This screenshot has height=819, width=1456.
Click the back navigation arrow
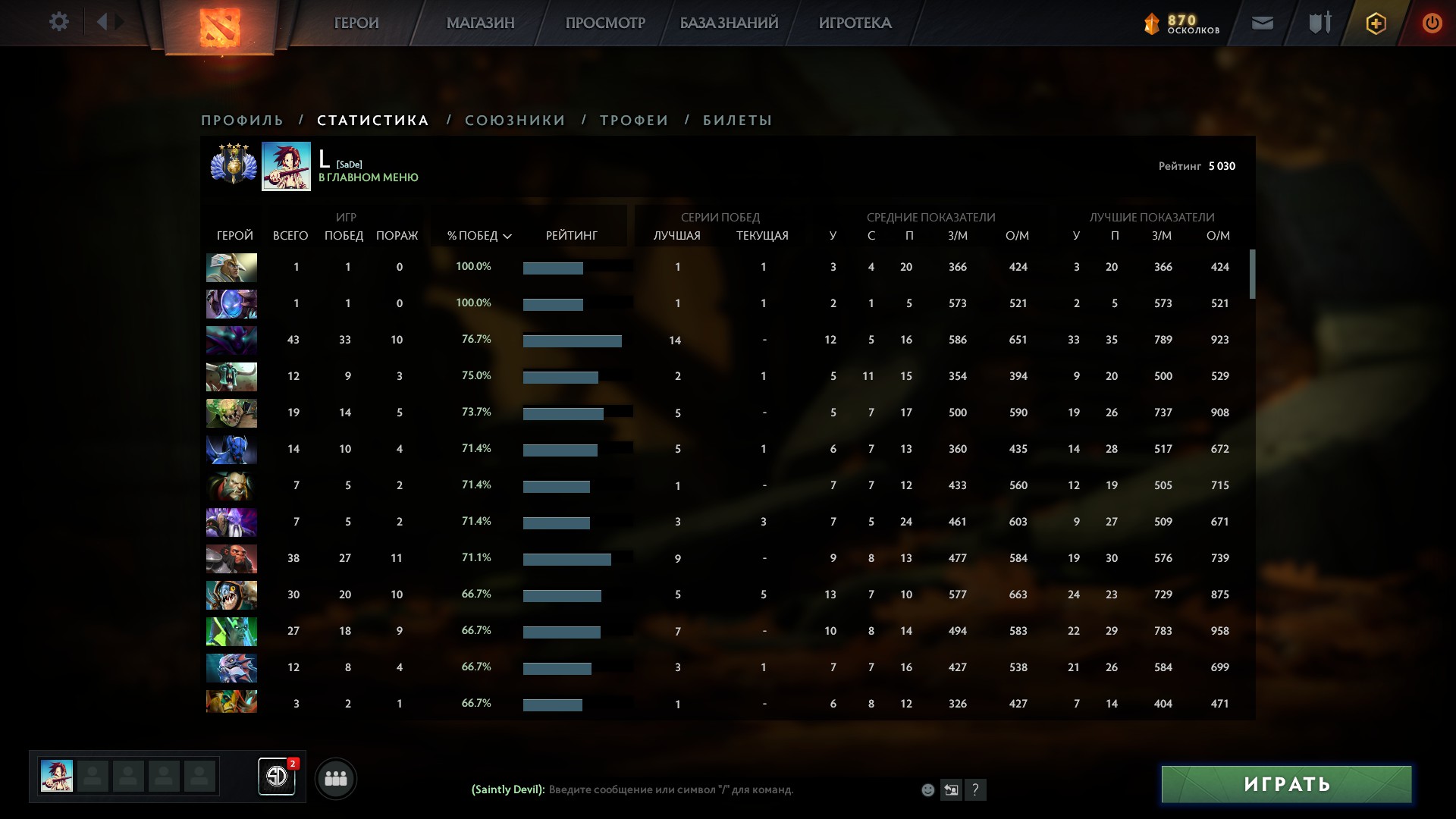point(102,22)
